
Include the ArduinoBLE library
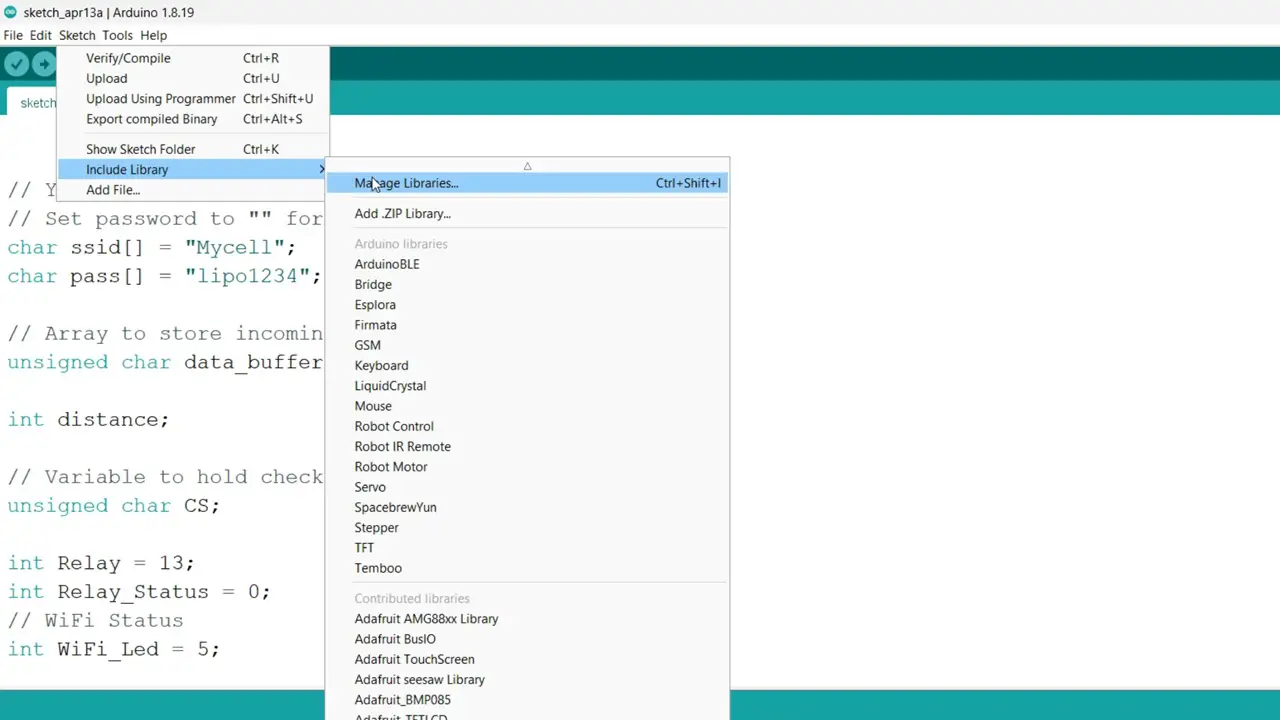(x=527, y=264)
